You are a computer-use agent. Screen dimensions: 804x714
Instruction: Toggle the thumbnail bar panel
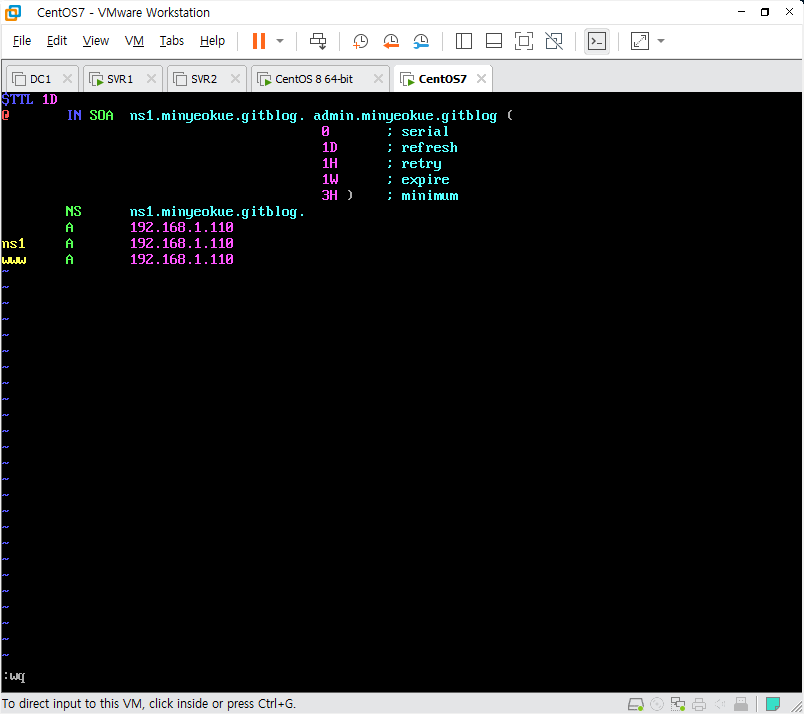[494, 41]
